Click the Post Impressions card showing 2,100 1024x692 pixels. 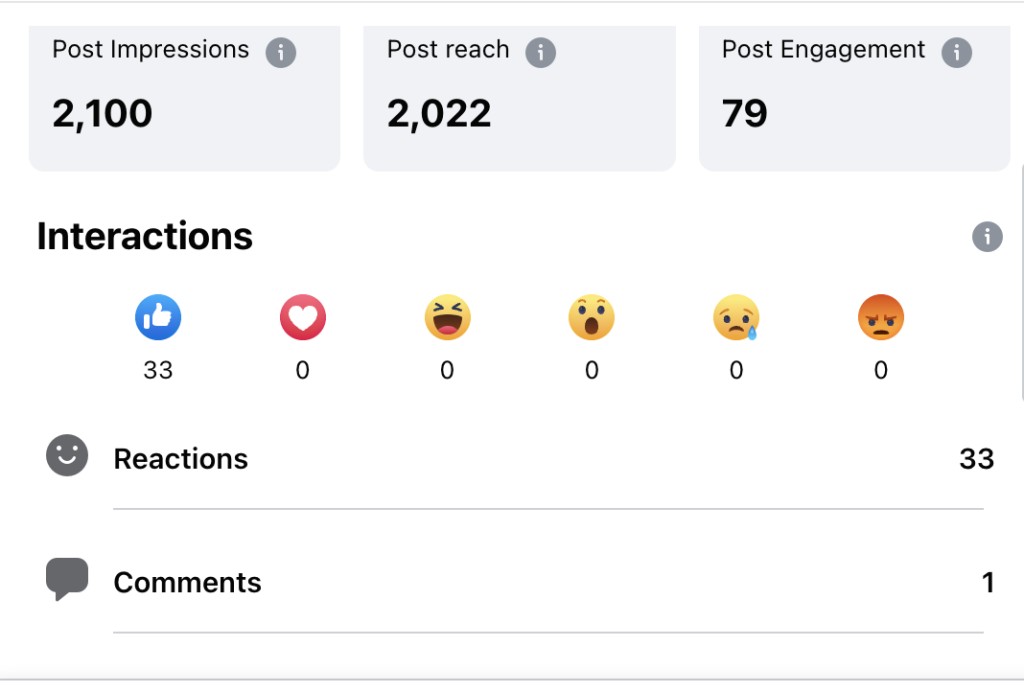[x=185, y=98]
